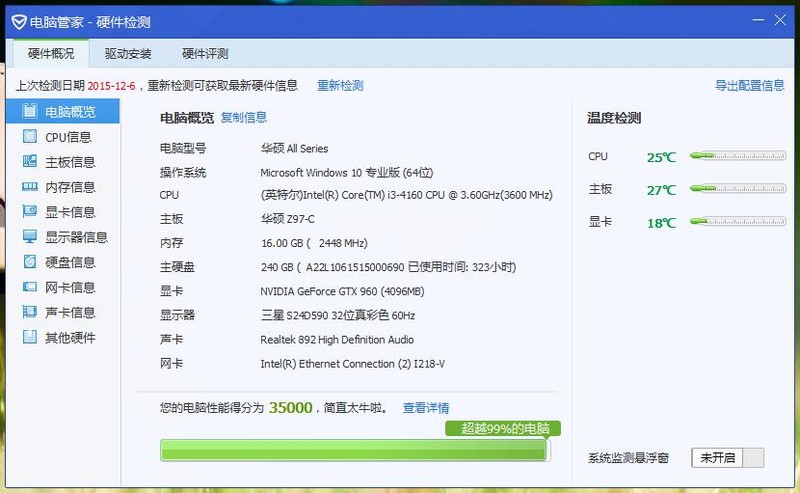This screenshot has height=493, width=800.
Task: Click the 显示器信息 monitor icon
Action: point(30,236)
